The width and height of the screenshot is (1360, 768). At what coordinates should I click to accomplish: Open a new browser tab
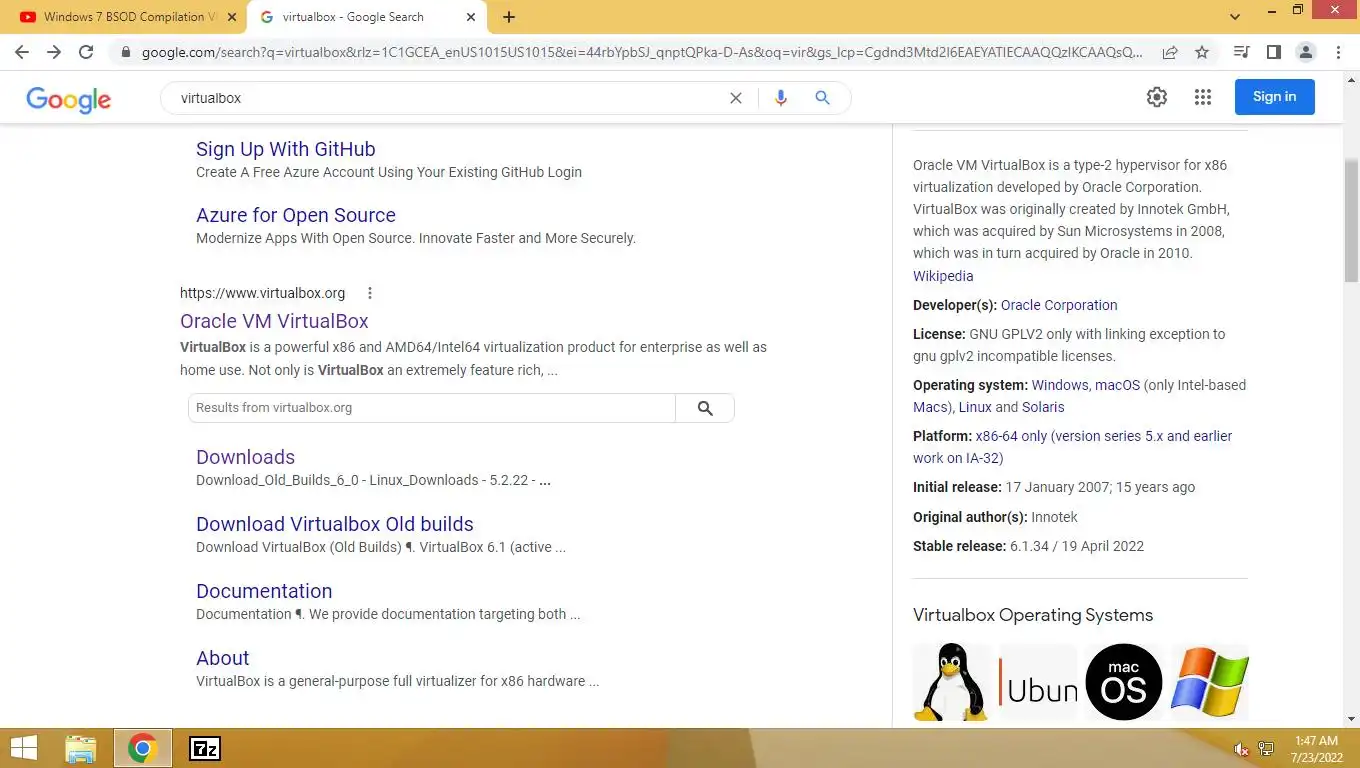point(509,17)
